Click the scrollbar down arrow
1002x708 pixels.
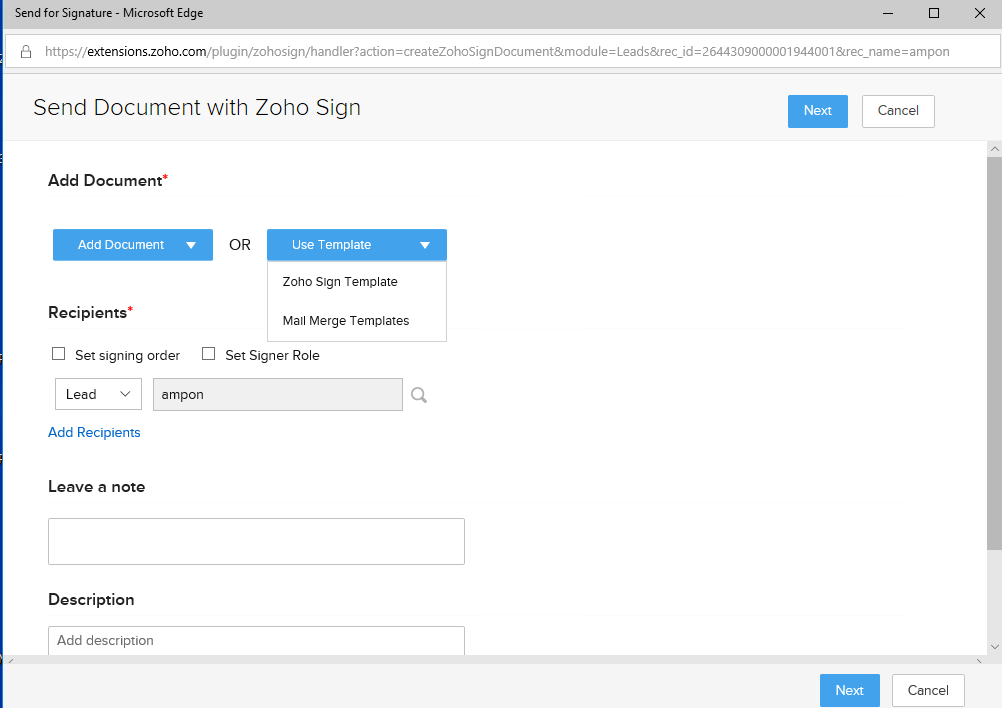tap(994, 647)
